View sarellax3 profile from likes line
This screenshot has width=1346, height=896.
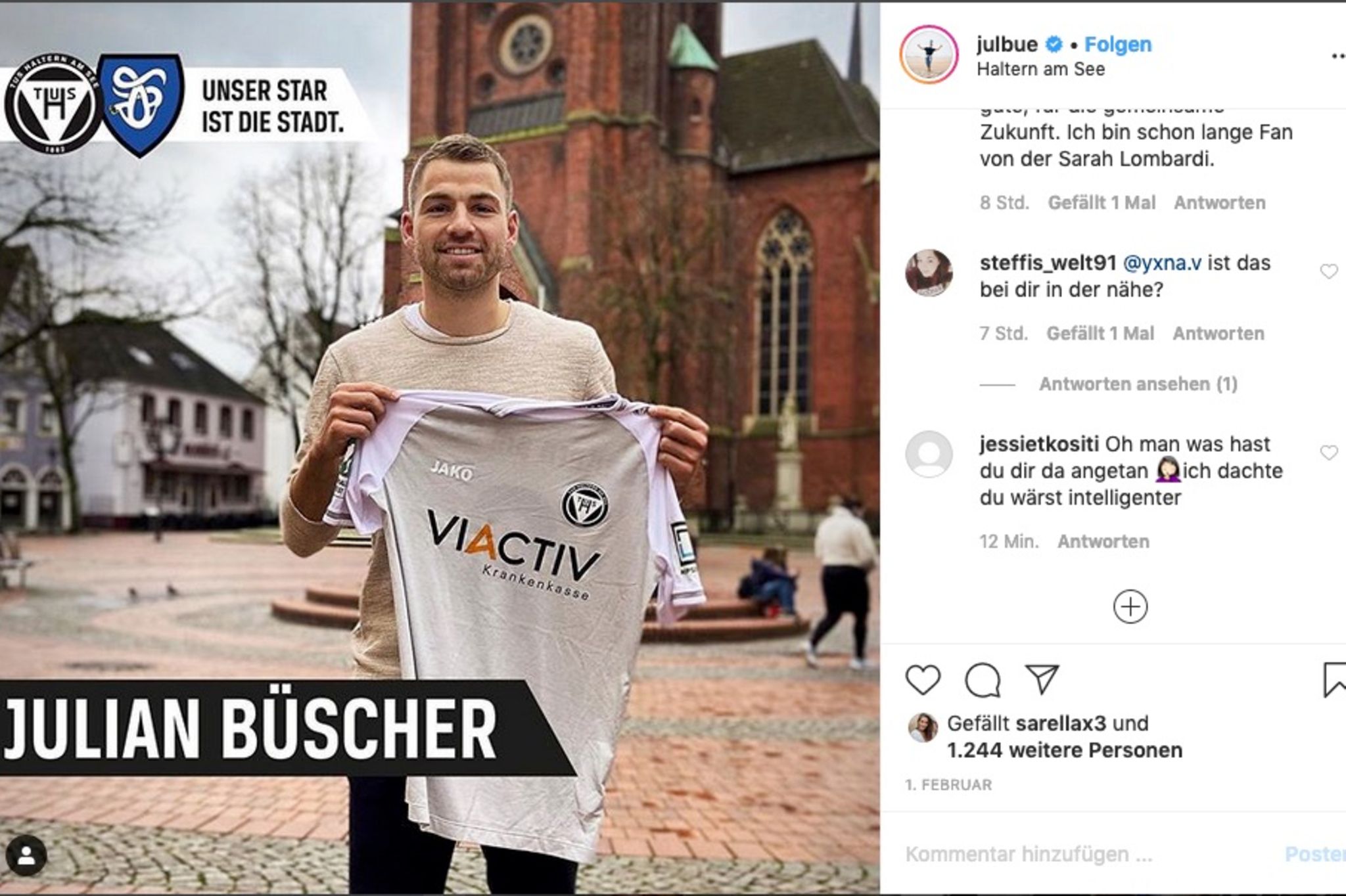pos(1061,723)
